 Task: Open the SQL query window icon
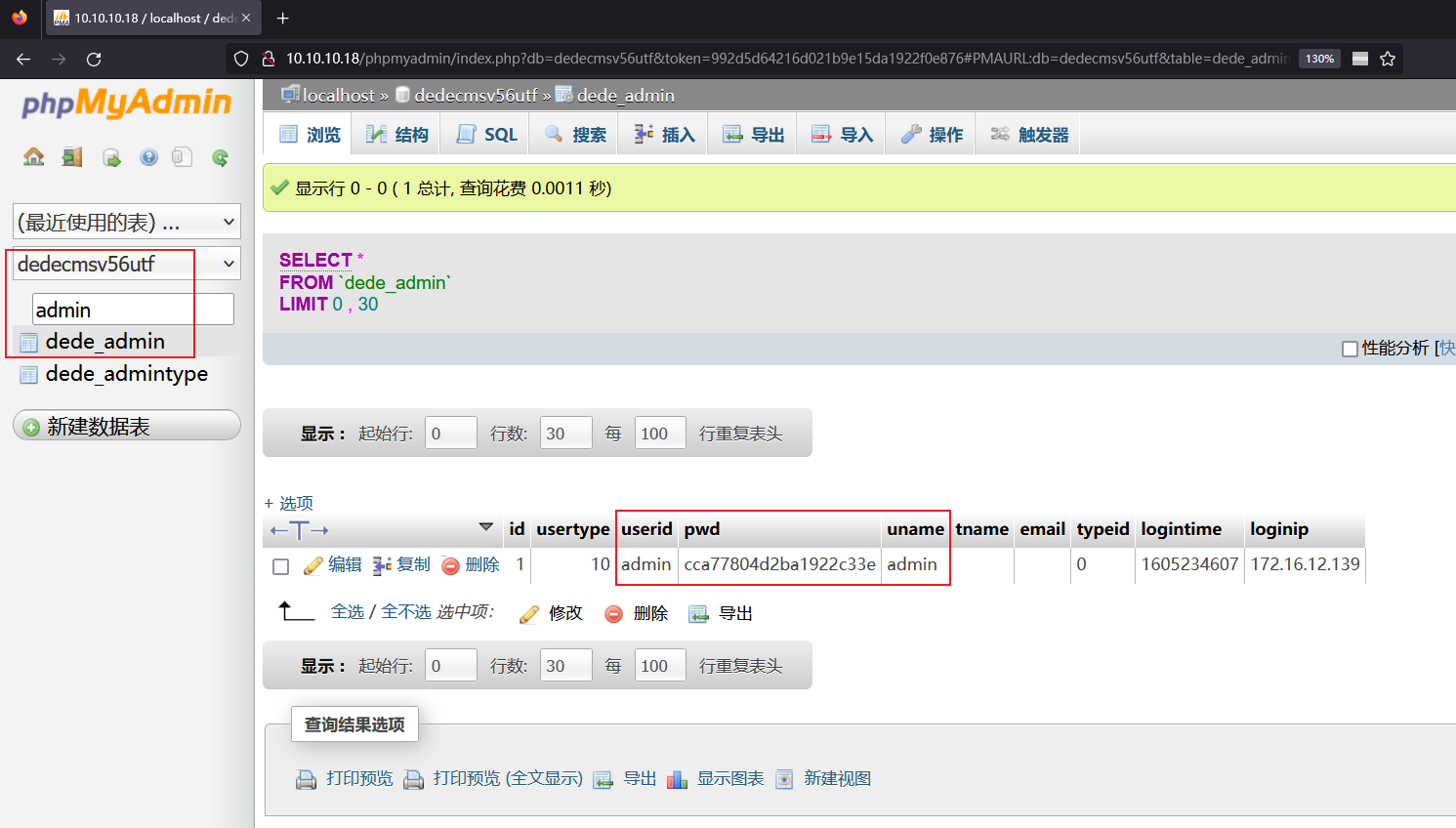coord(110,156)
